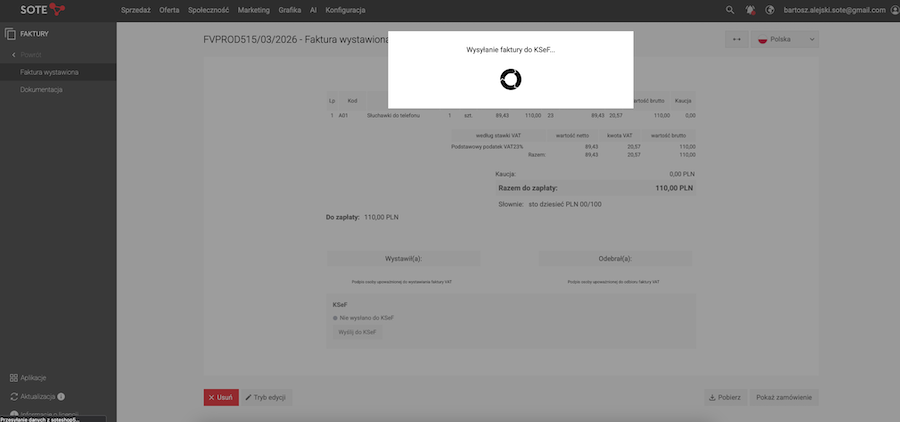
Task: Click the width toggle arrows button
Action: pos(738,39)
